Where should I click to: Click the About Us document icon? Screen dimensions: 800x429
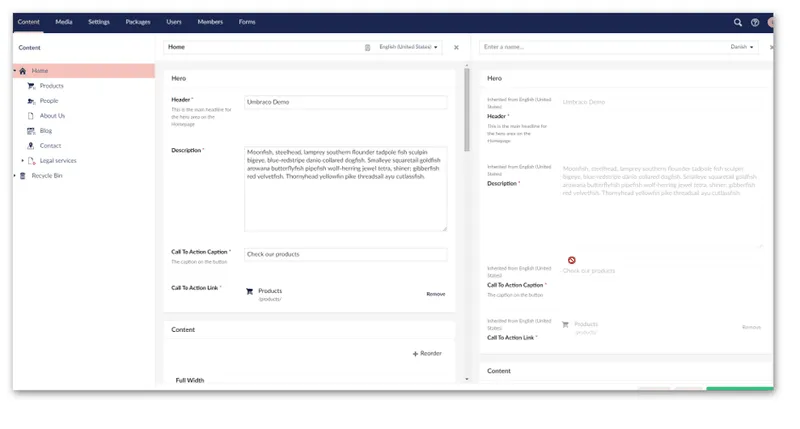pos(31,116)
